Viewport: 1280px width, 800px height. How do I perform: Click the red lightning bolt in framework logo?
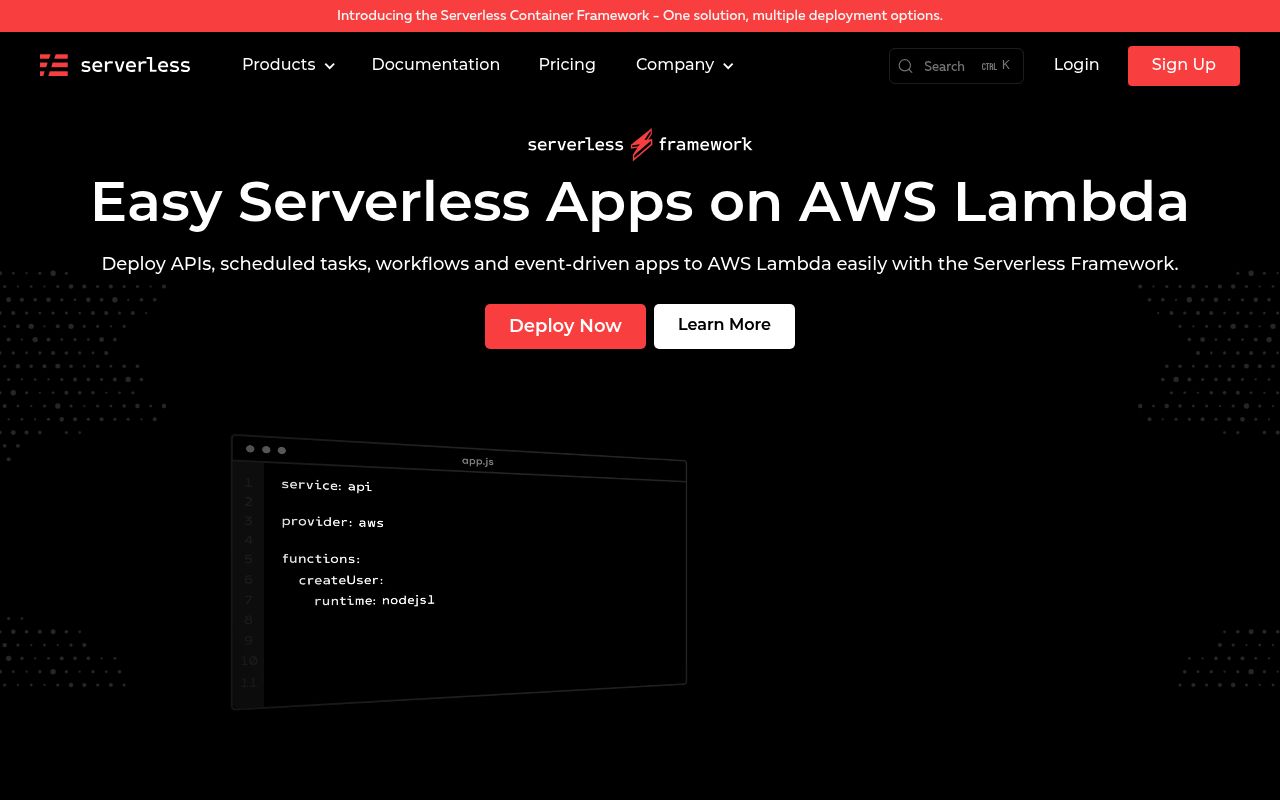coord(641,144)
